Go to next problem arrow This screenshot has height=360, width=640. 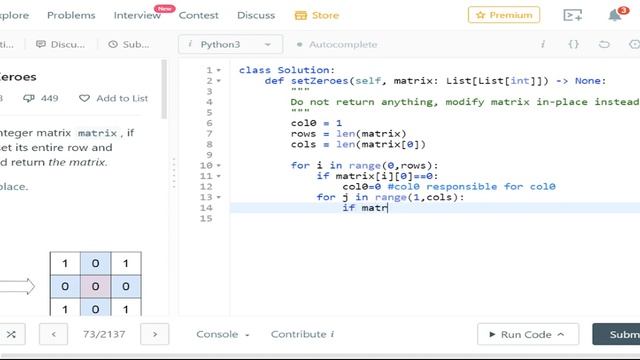click(x=155, y=334)
